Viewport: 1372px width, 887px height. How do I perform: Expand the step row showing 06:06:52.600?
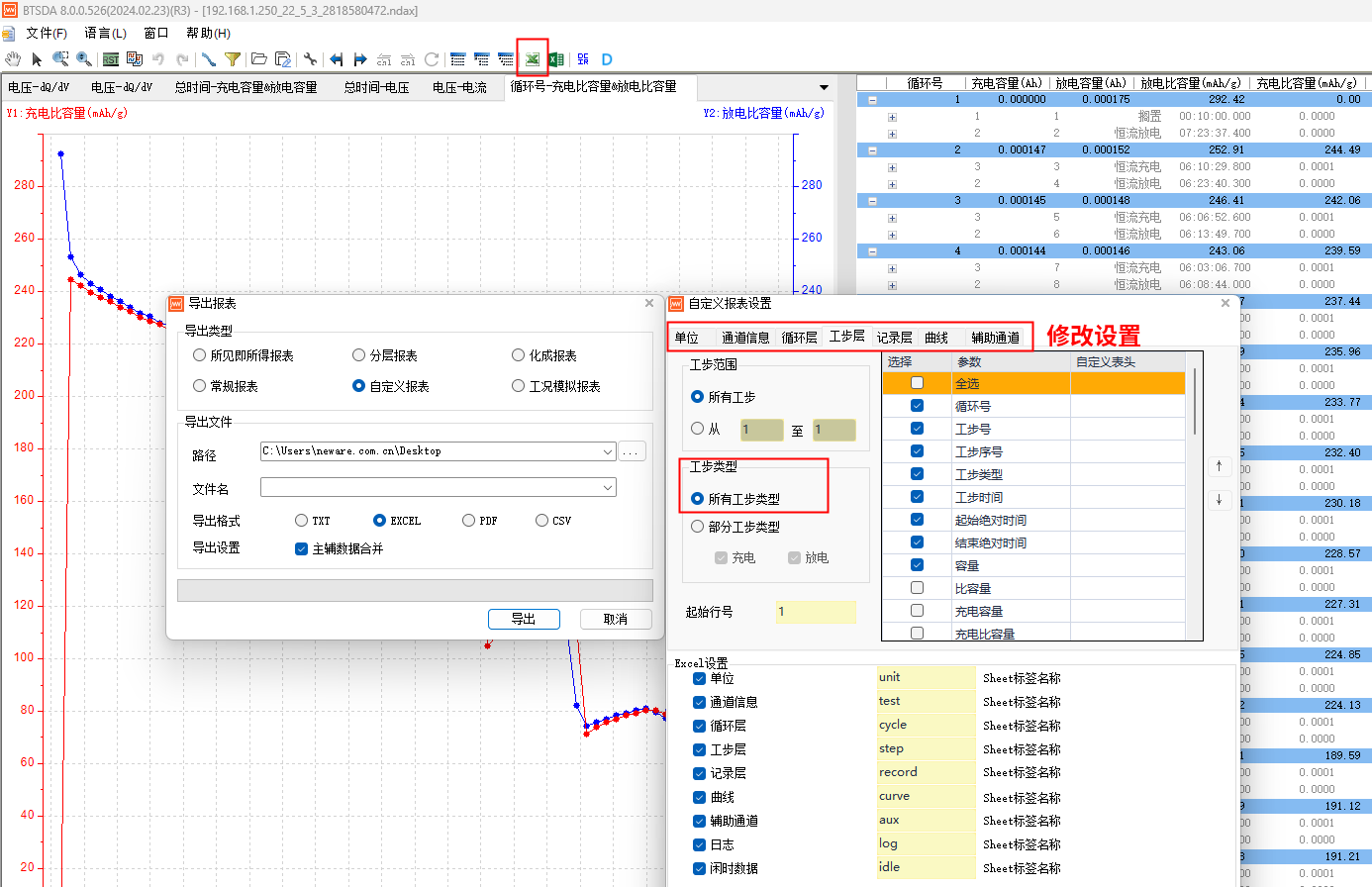click(x=892, y=218)
